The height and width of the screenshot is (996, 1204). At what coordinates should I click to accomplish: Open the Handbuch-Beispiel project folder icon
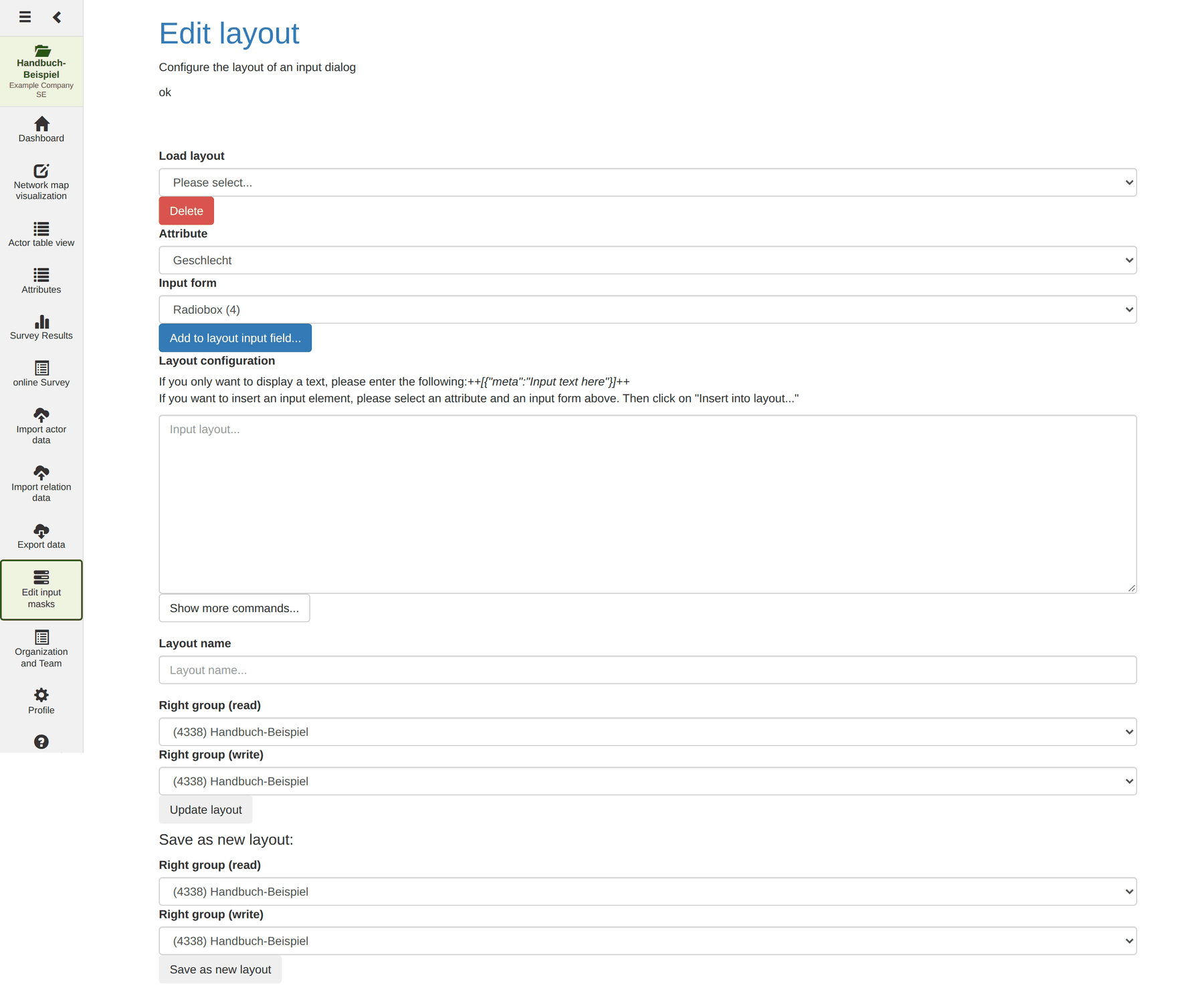point(41,51)
